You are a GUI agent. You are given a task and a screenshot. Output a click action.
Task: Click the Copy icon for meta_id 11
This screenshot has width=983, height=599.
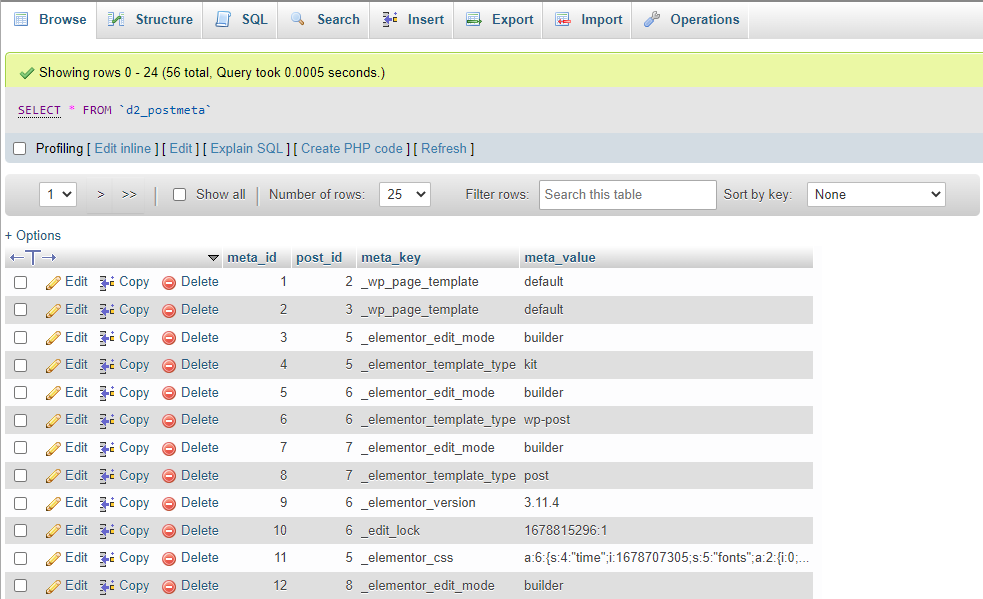107,559
